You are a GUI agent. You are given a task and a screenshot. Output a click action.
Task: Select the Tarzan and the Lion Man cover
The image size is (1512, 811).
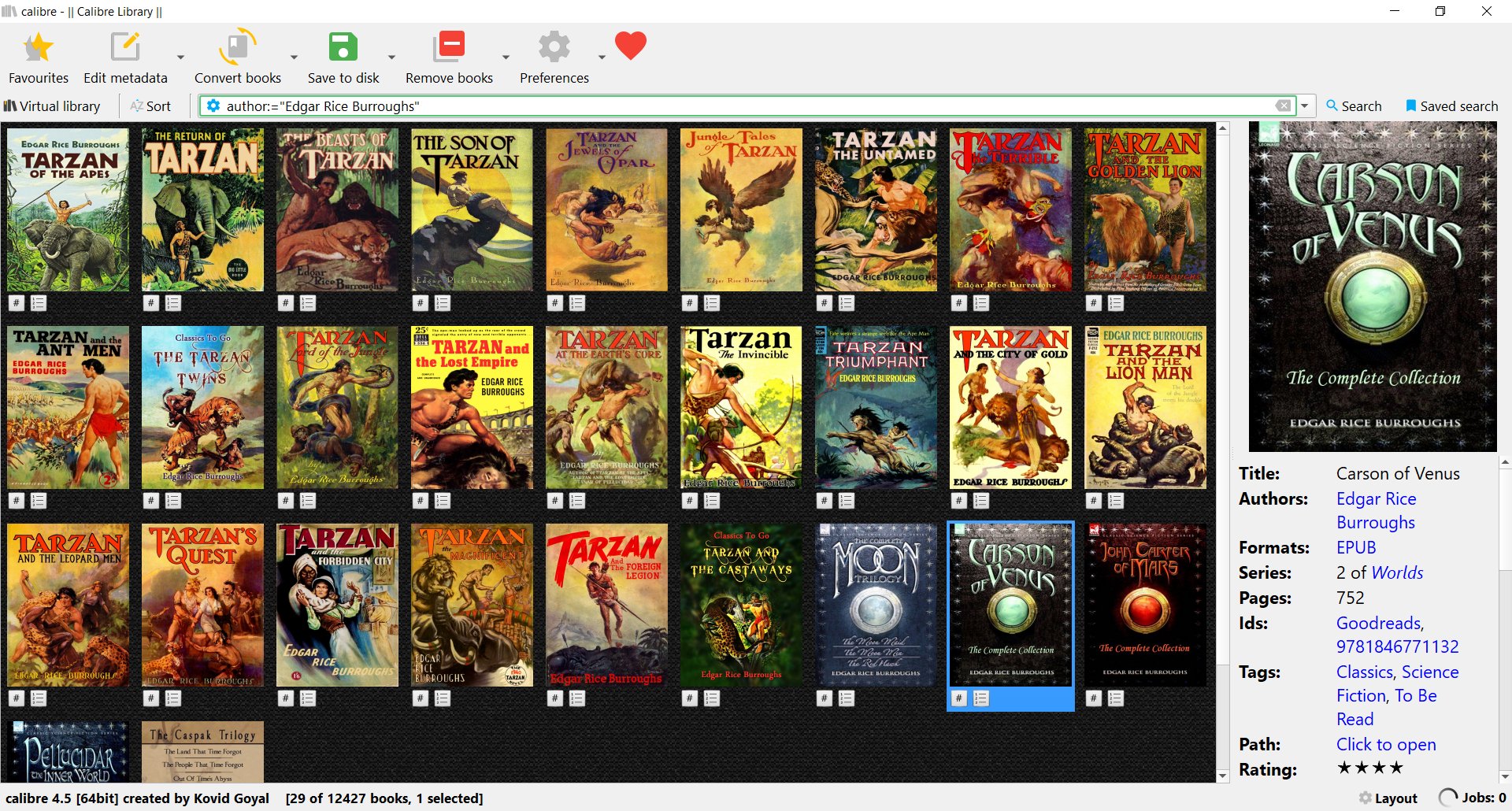[x=1146, y=408]
